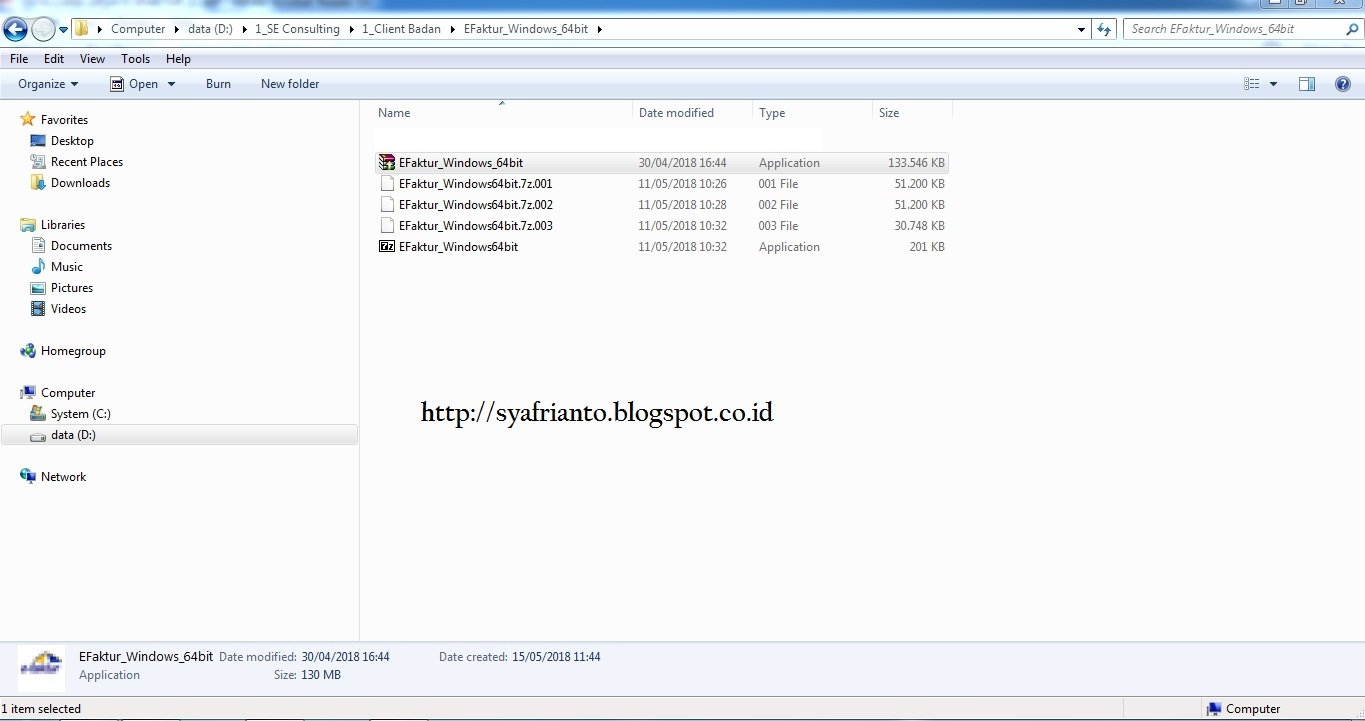
Task: Toggle the preview pane visibility
Action: (x=1307, y=84)
